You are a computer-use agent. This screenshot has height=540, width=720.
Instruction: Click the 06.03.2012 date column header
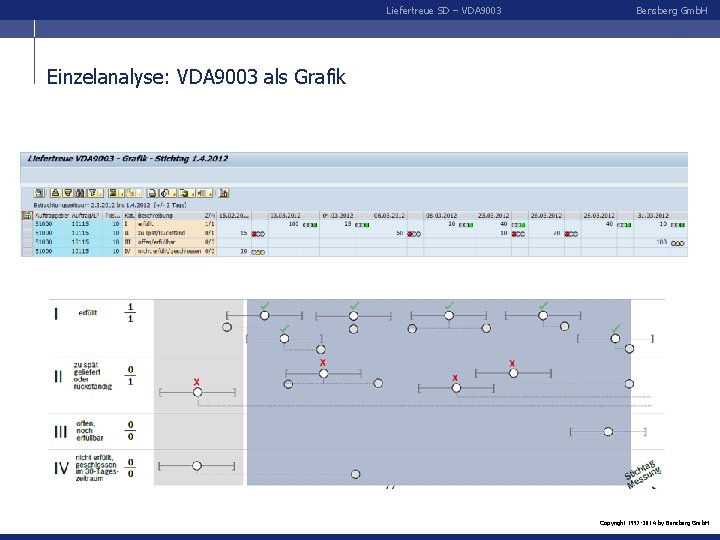(x=389, y=215)
